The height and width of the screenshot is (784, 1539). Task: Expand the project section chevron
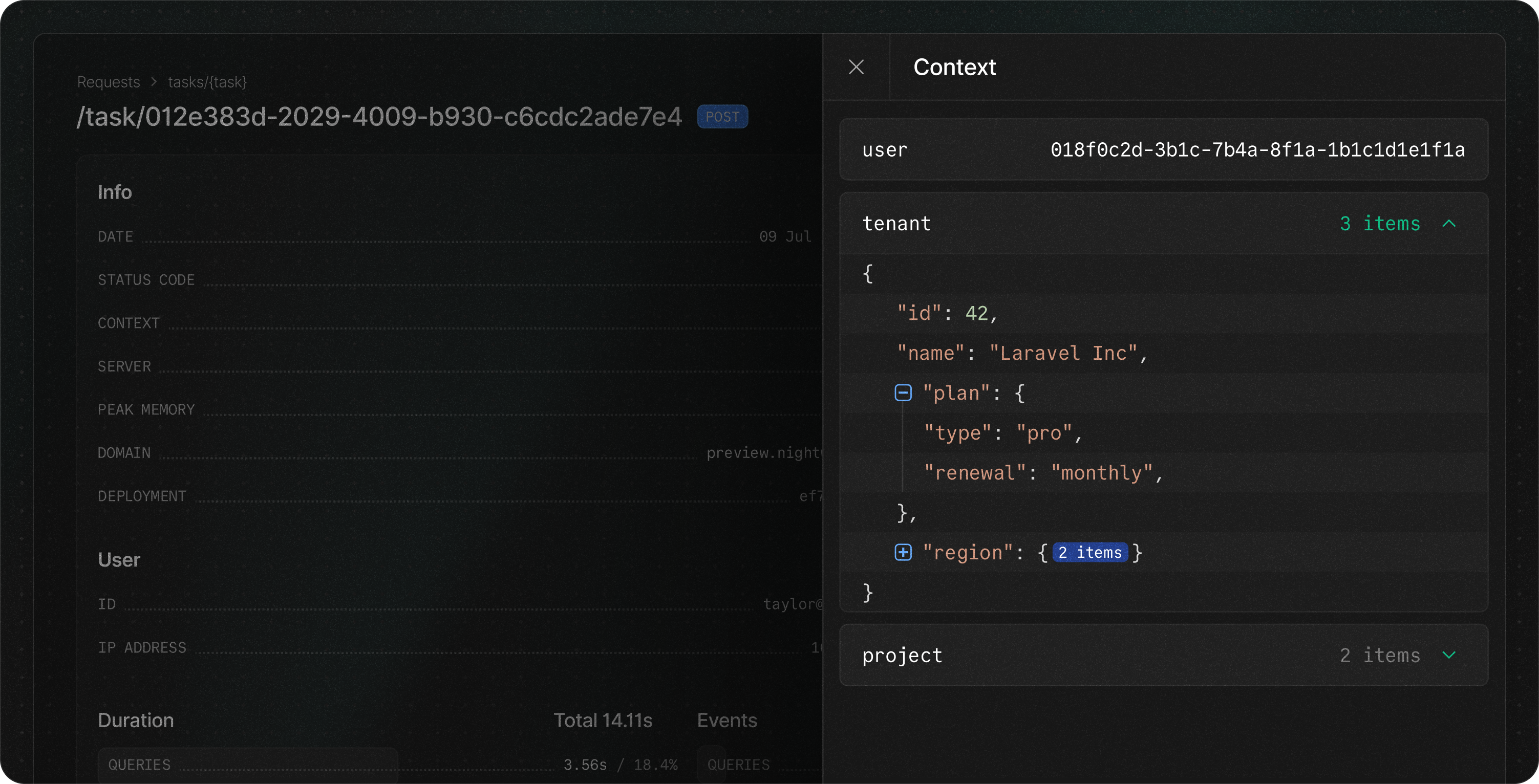pyautogui.click(x=1449, y=655)
